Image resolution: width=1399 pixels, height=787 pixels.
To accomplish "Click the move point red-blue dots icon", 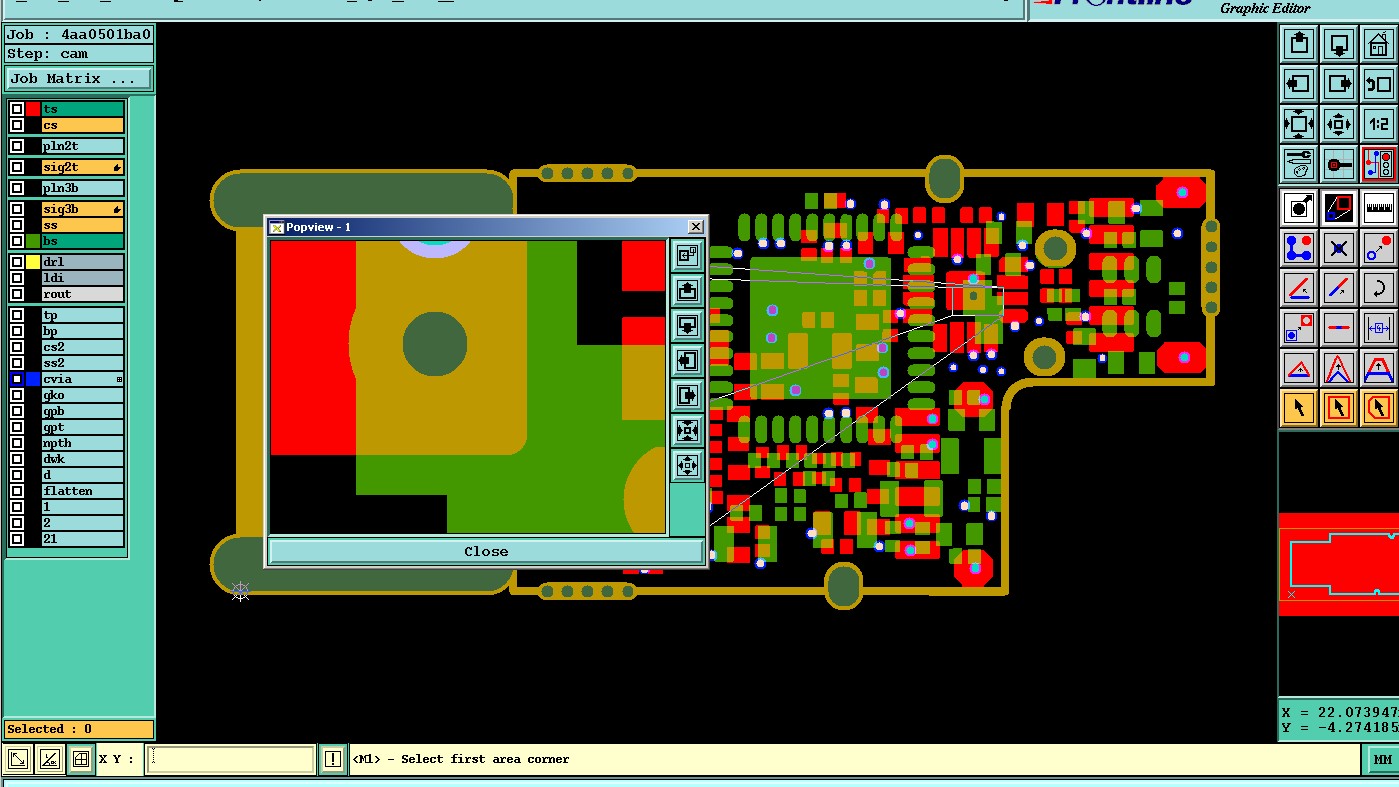I will coord(1379,248).
